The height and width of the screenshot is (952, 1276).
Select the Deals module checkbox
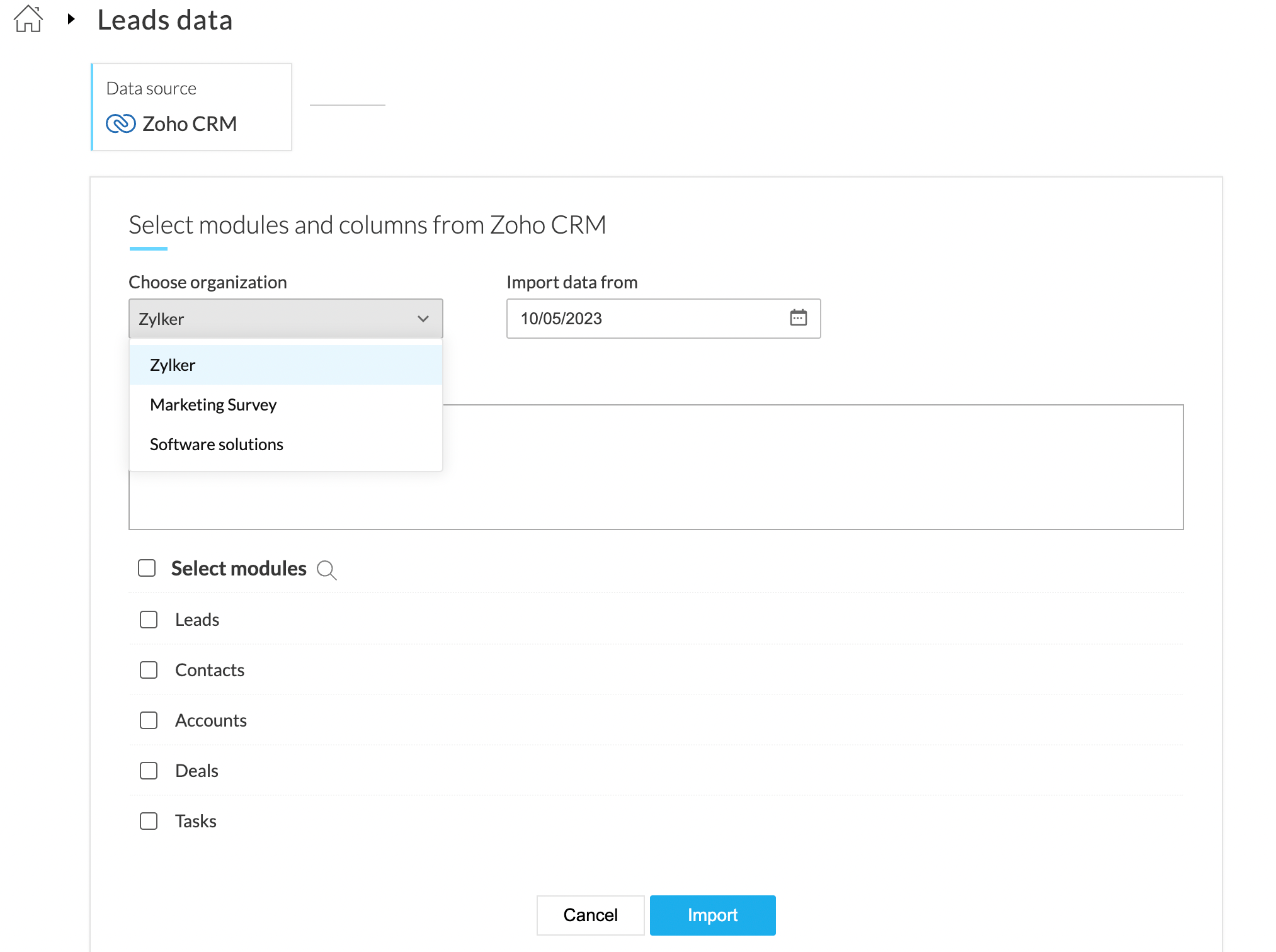(149, 771)
